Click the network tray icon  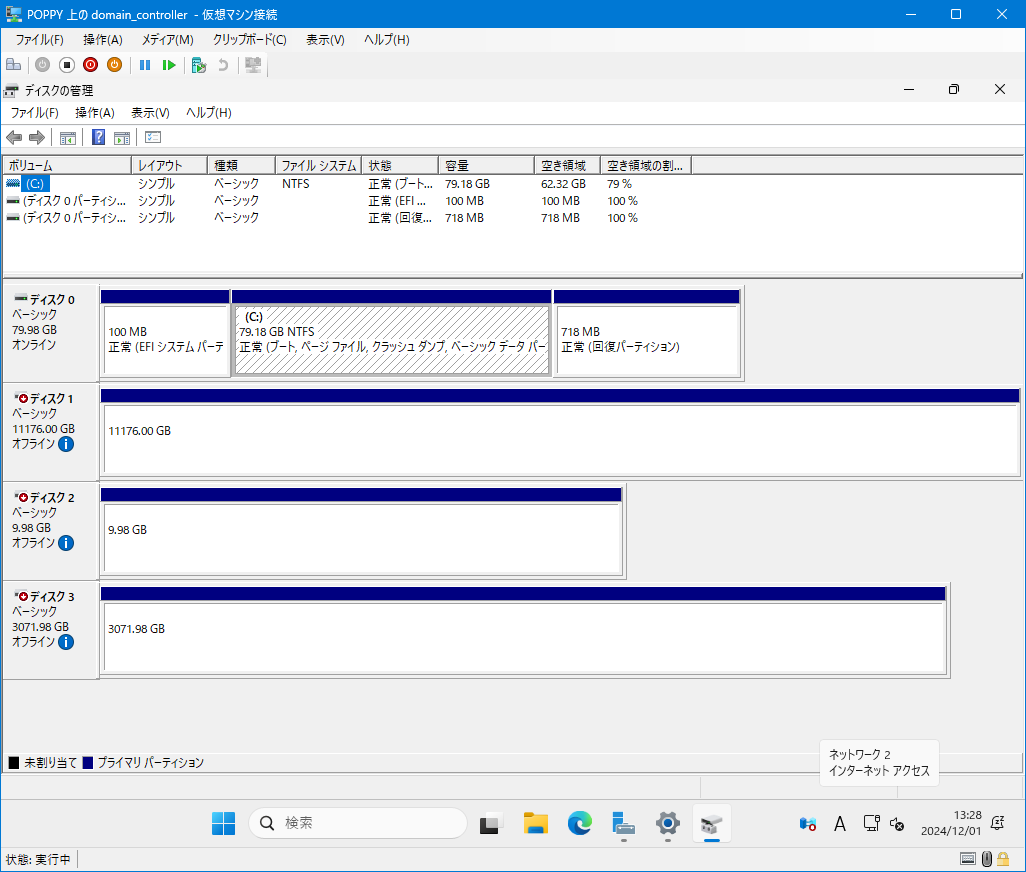point(871,824)
